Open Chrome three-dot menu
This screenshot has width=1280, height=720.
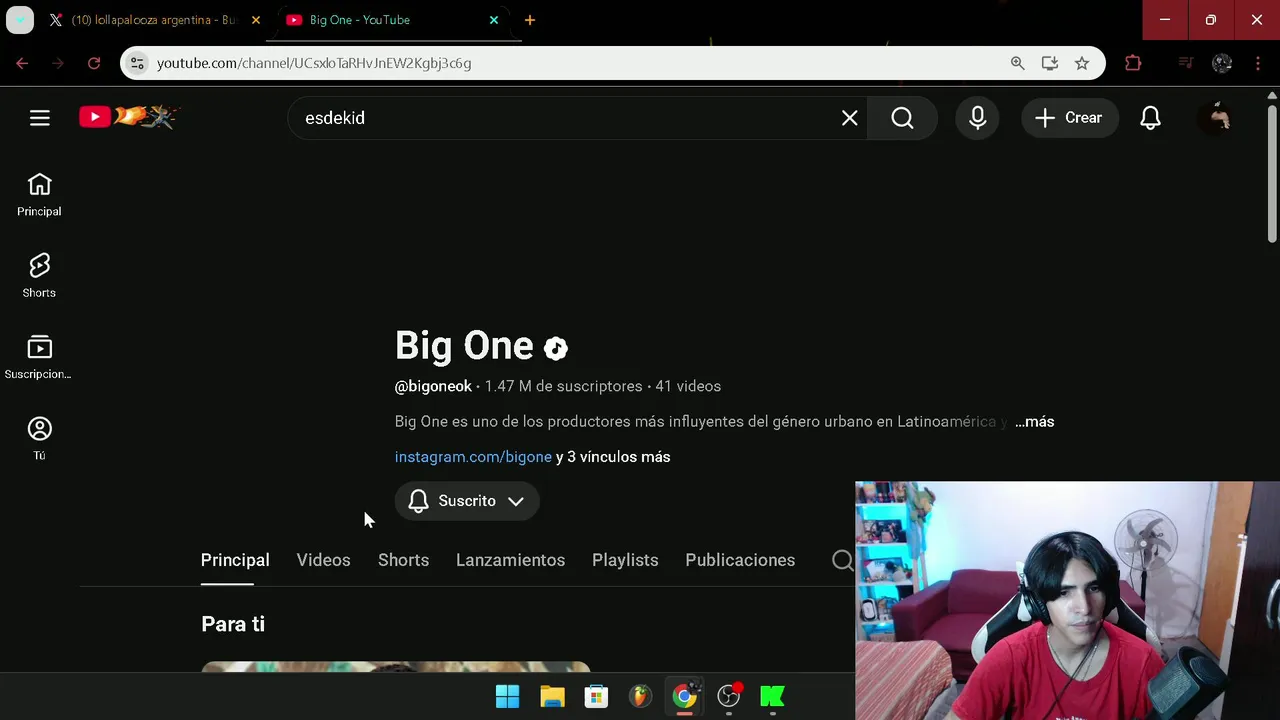click(x=1258, y=63)
